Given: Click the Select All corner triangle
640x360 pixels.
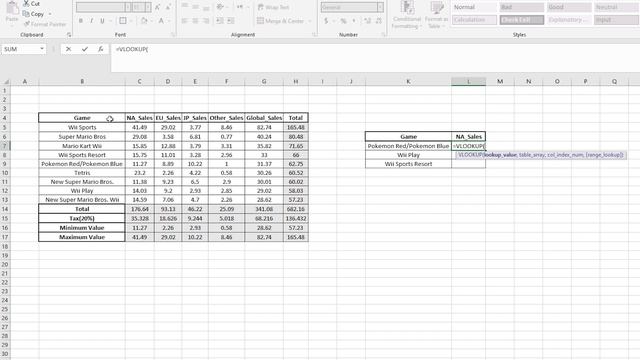Looking at the screenshot, I should click(6, 82).
